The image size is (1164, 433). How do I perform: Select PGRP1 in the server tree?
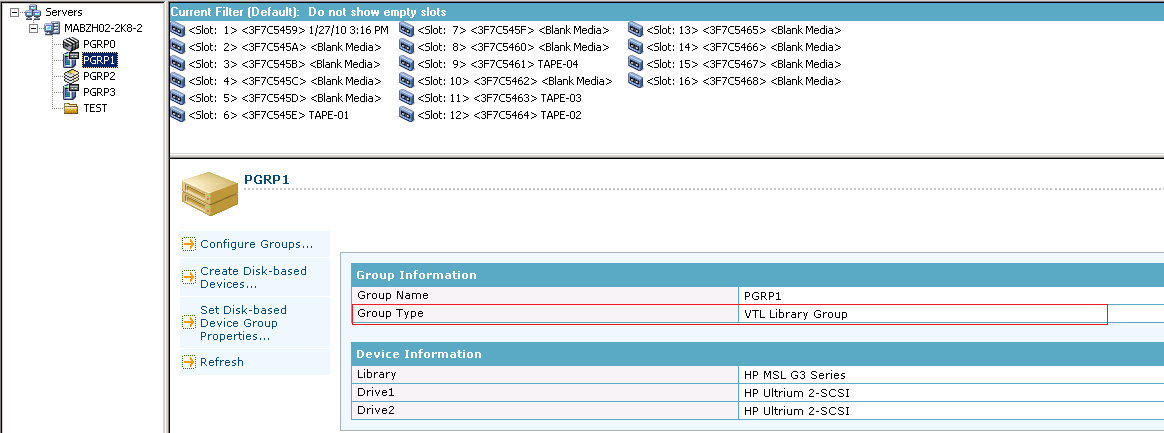coord(99,60)
